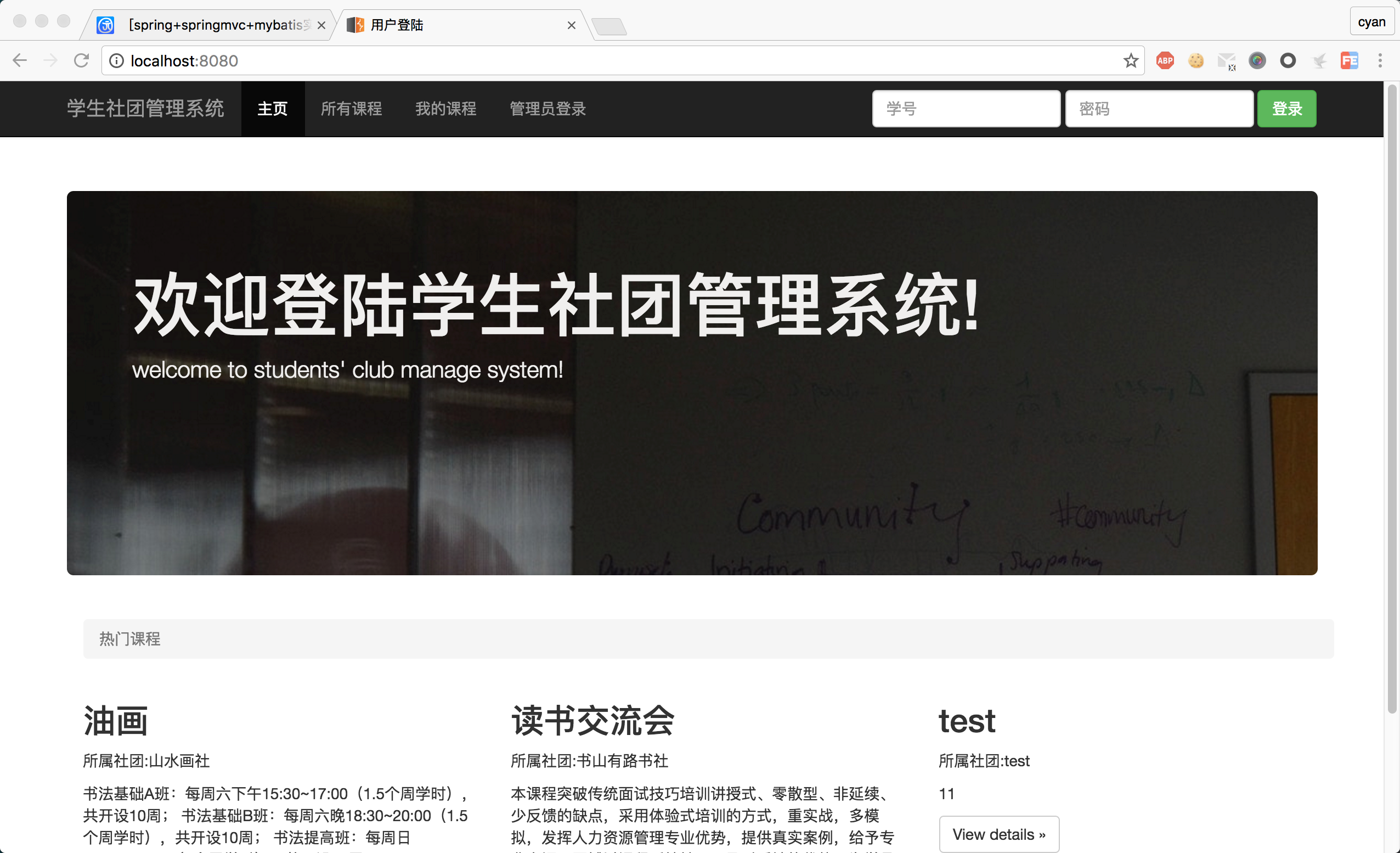Click the dark circle extension icon

pyautogui.click(x=1288, y=60)
